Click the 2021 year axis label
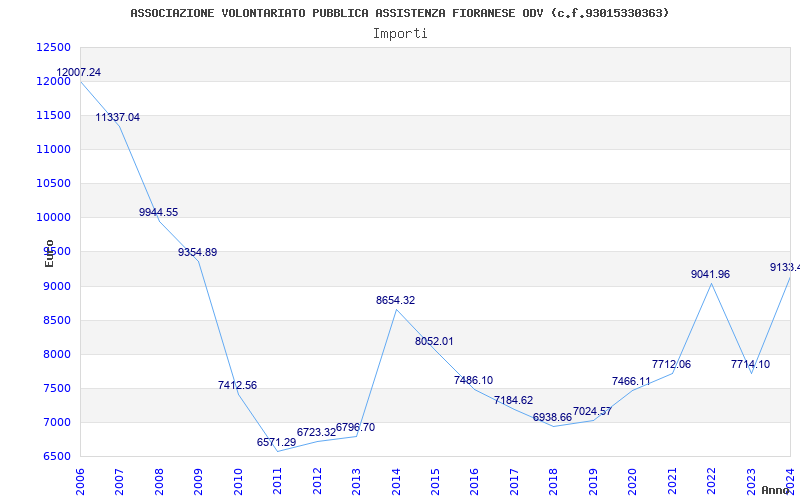This screenshot has height=500, width=800. click(672, 482)
